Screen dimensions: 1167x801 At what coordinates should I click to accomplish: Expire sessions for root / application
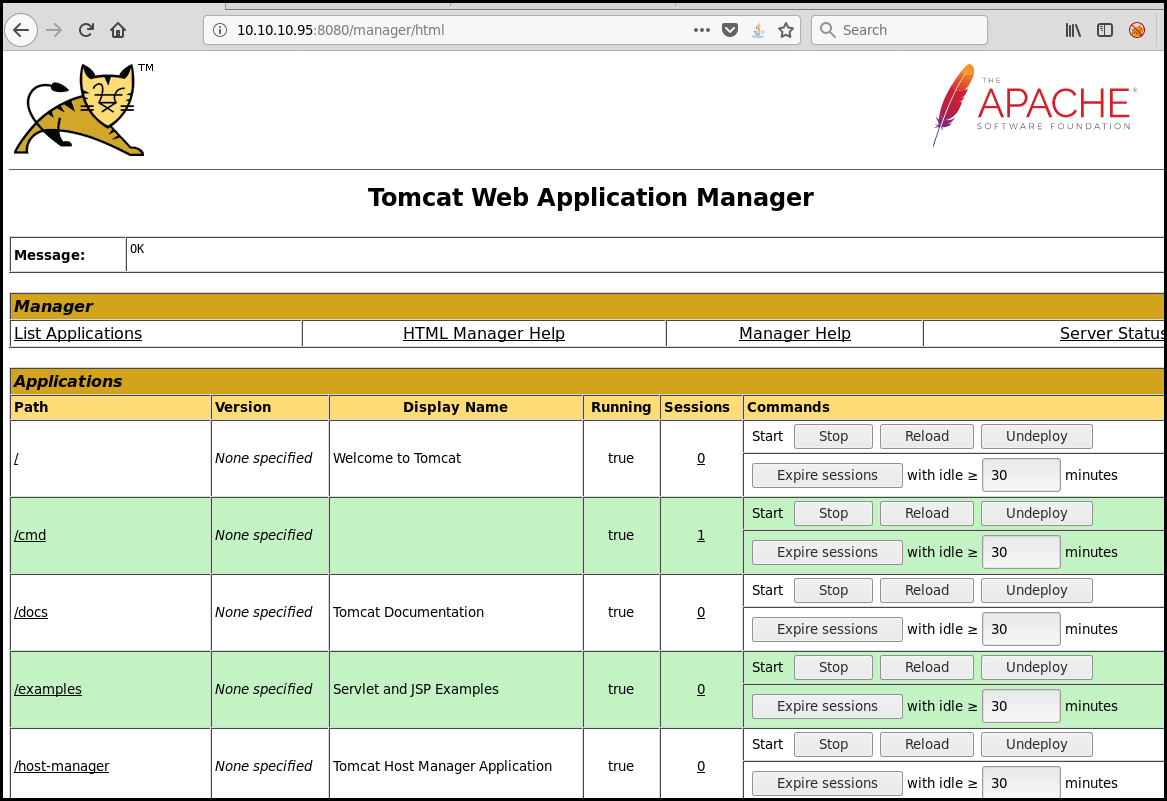point(827,475)
